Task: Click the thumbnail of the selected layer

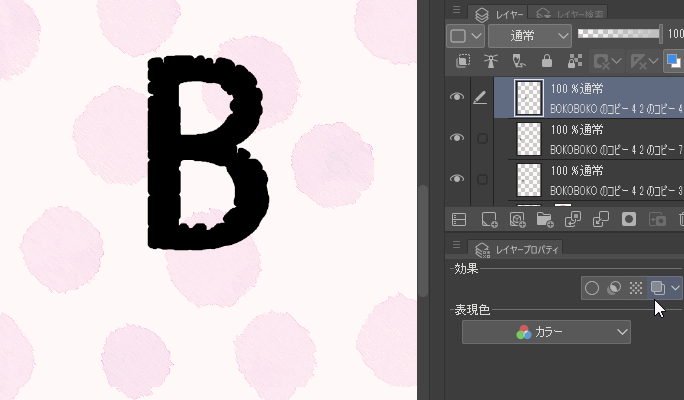Action: pos(528,97)
